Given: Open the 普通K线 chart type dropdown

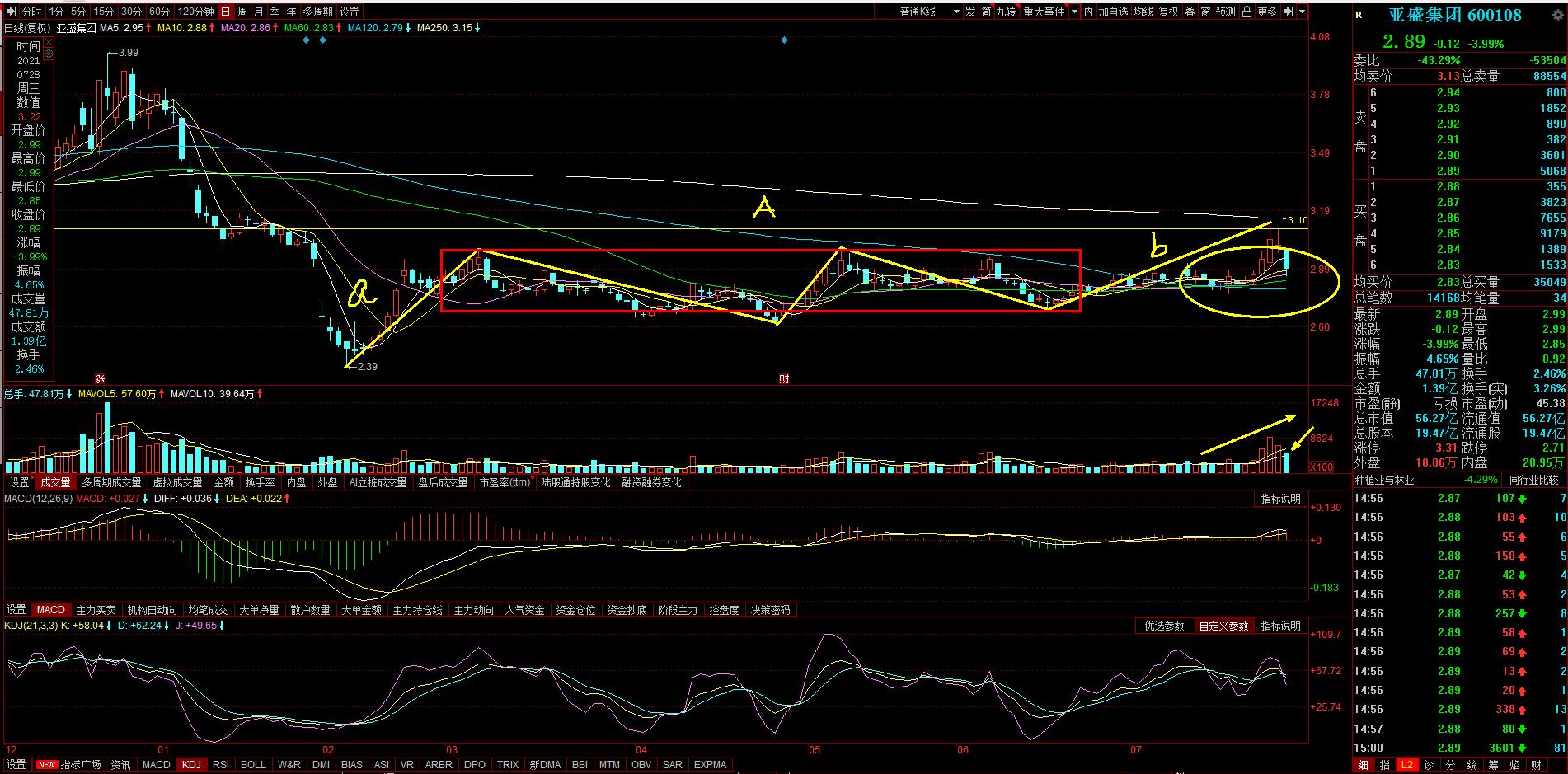Looking at the screenshot, I should pyautogui.click(x=930, y=12).
